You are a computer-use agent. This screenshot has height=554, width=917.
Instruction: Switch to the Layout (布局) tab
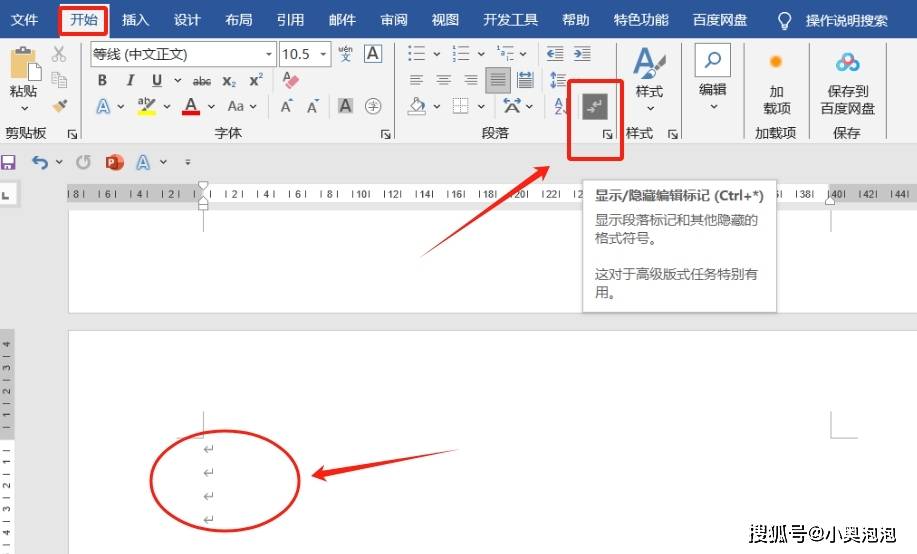[239, 20]
